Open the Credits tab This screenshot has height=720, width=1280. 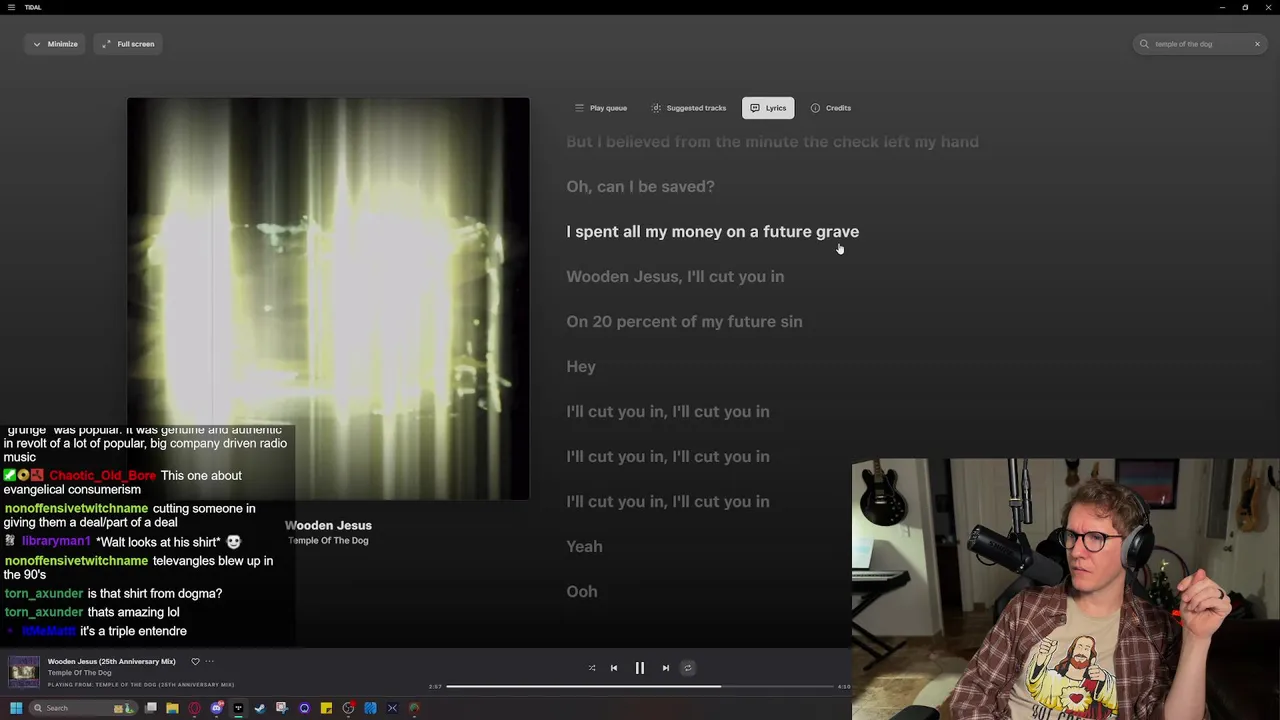830,108
